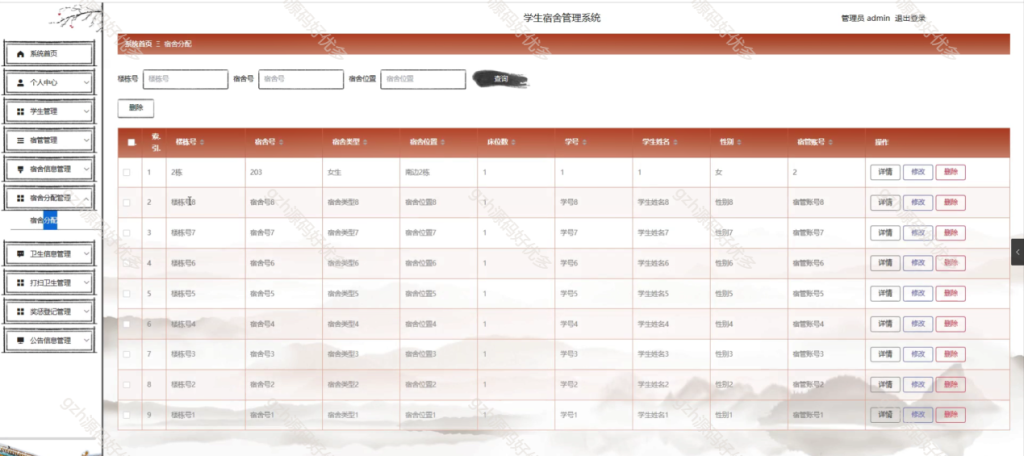This screenshot has height=456, width=1024.
Task: Expand the 打扫卫生管理 menu chevron
Action: [x=87, y=283]
